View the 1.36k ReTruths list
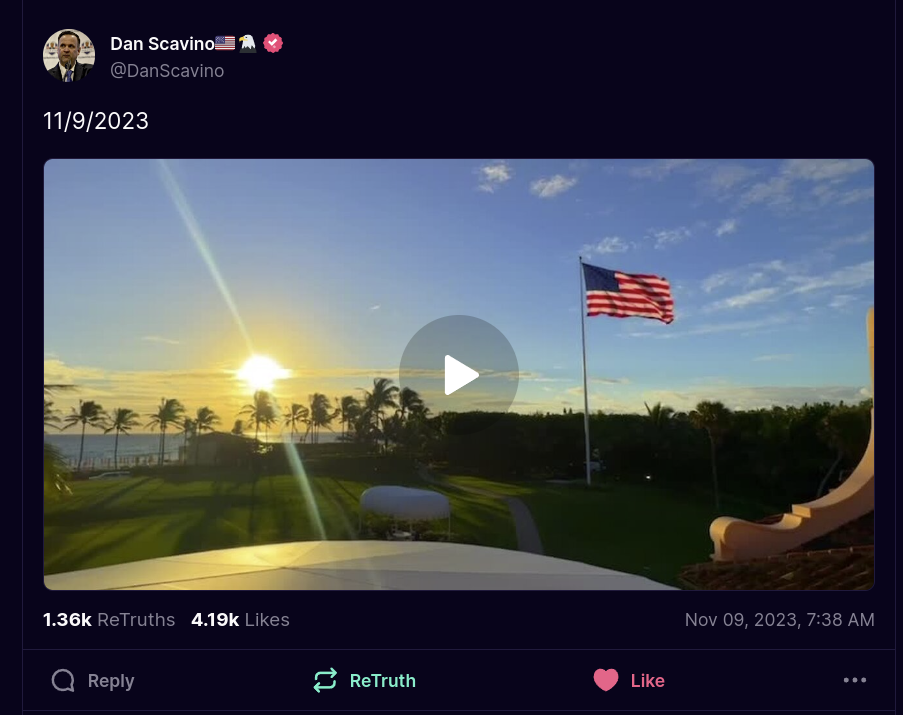 pos(109,620)
